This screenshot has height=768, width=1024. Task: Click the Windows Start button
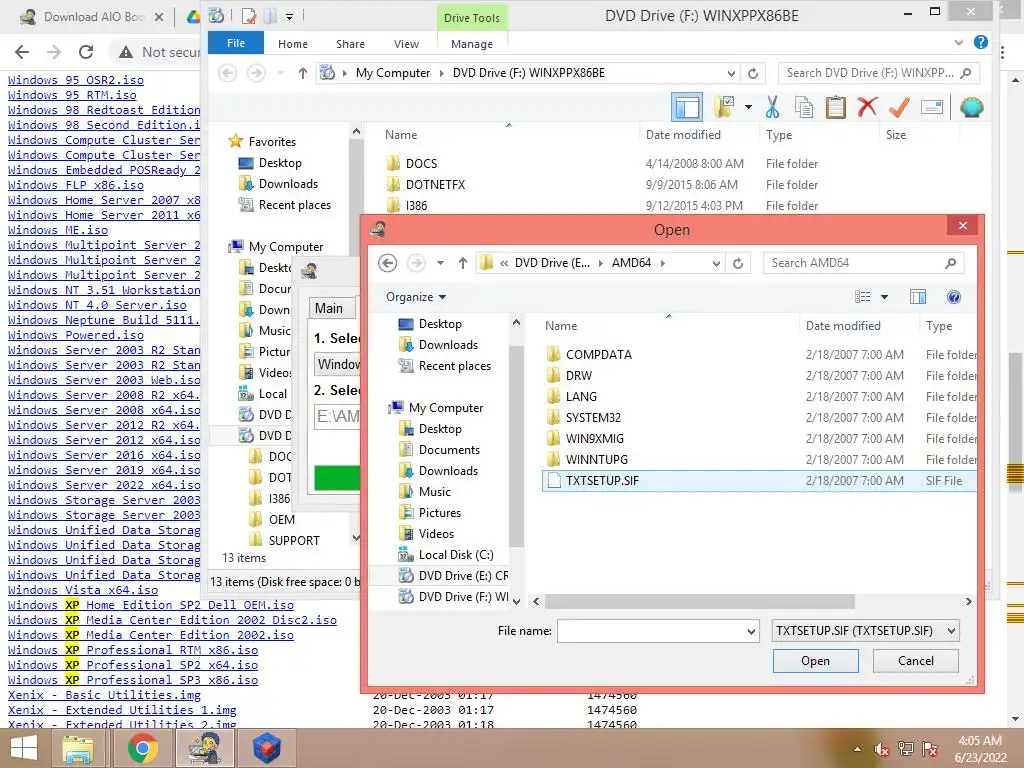(24, 748)
